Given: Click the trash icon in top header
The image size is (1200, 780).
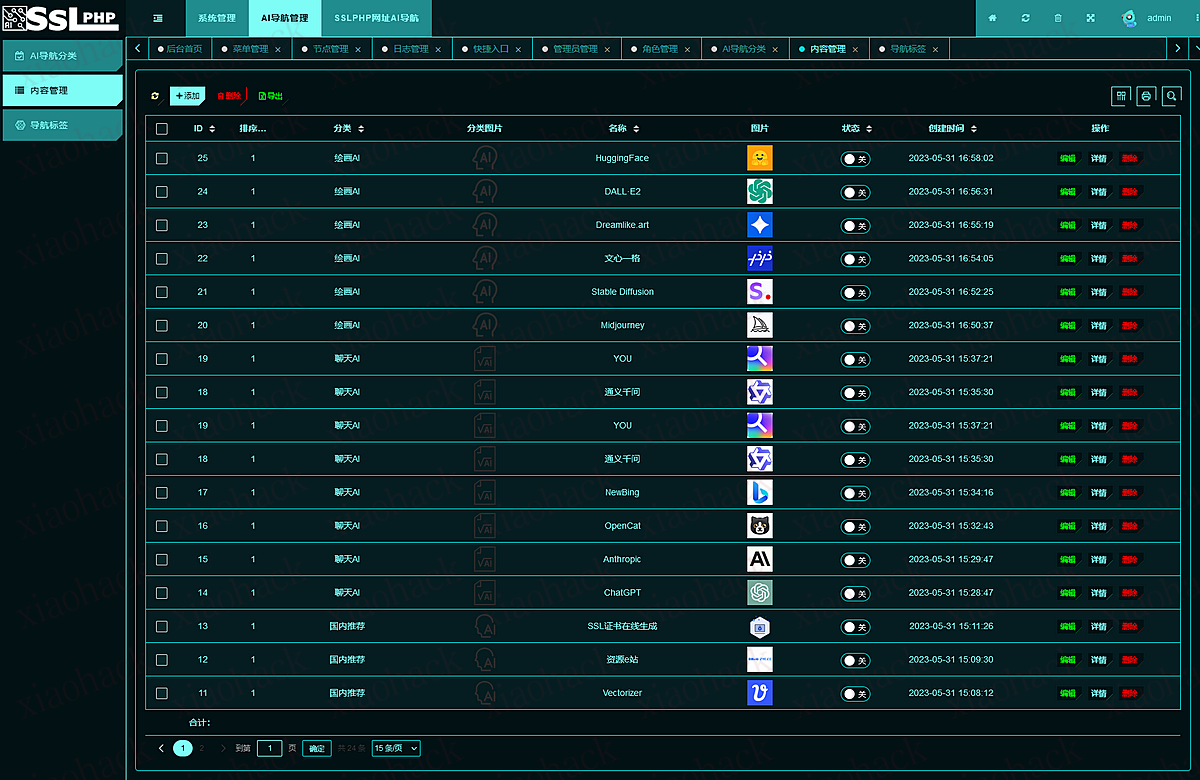Looking at the screenshot, I should [1058, 18].
